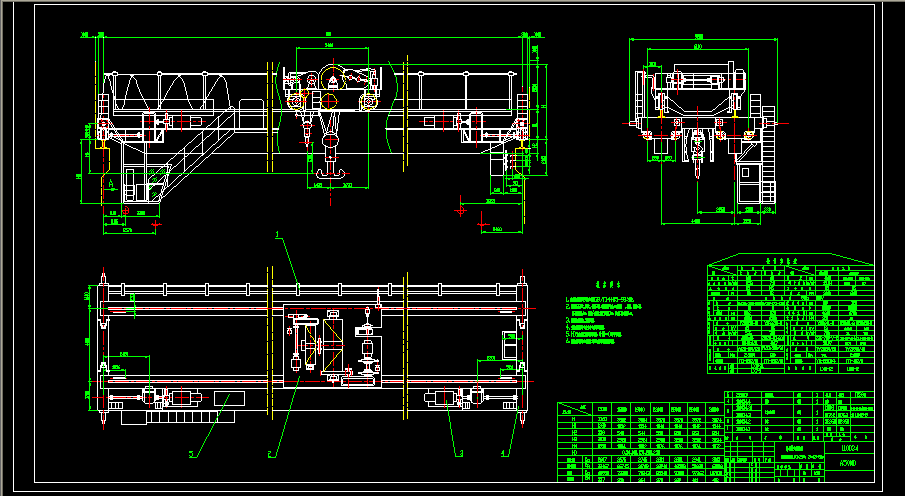Click the crane hook in the front elevation
Viewport: 905px width, 496px height.
coord(333,172)
